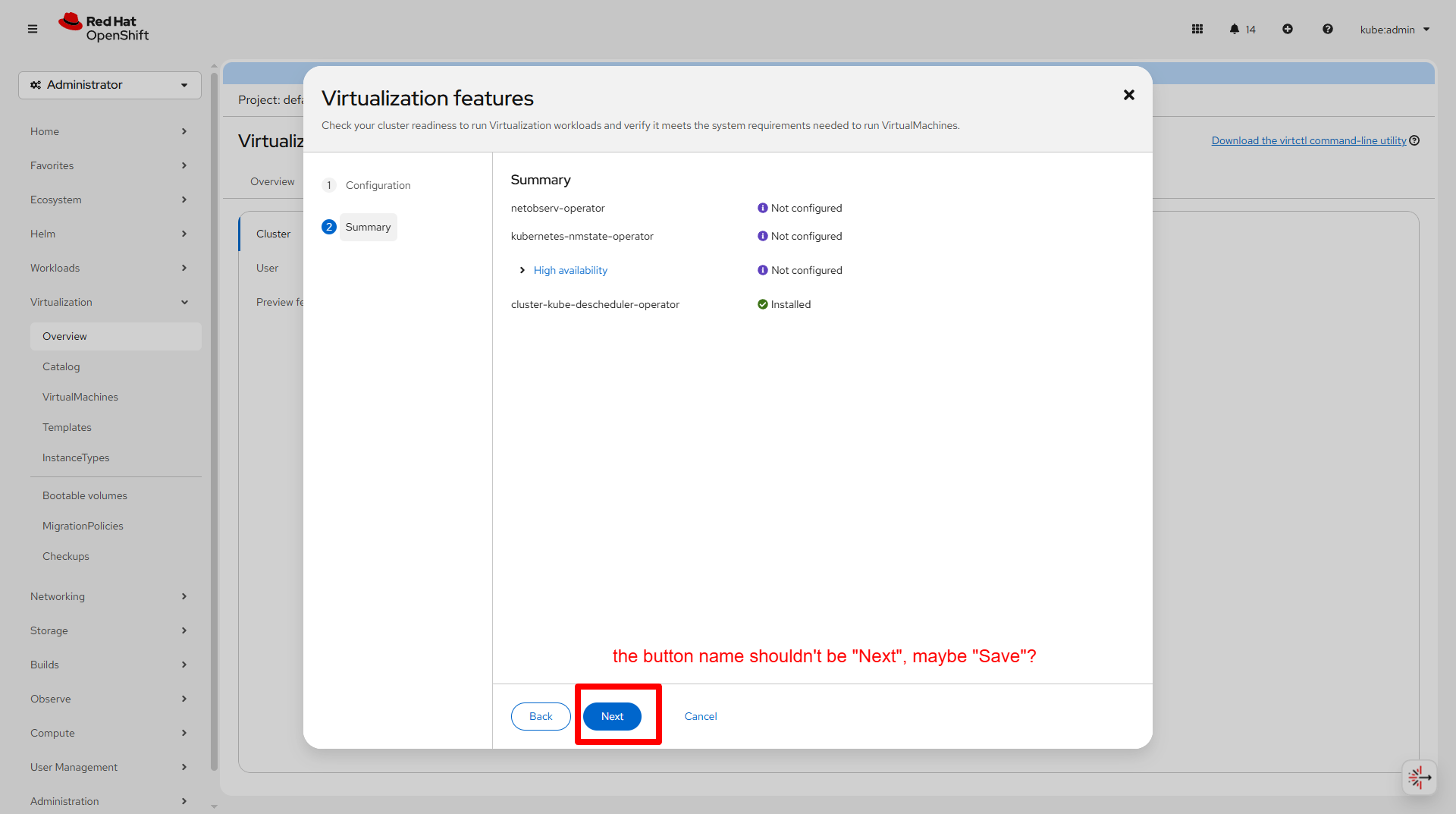This screenshot has width=1456, height=814.
Task: Open the Administrator perspective dropdown
Action: tap(110, 85)
